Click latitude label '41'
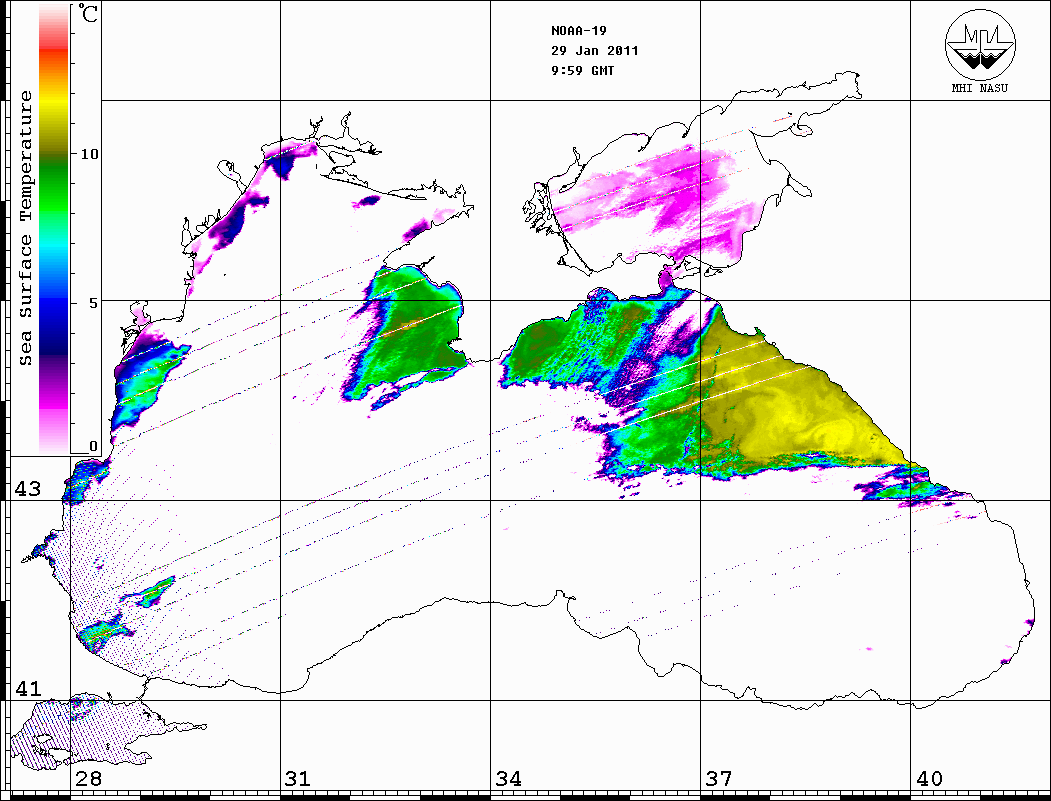This screenshot has width=1051, height=801. 27,688
